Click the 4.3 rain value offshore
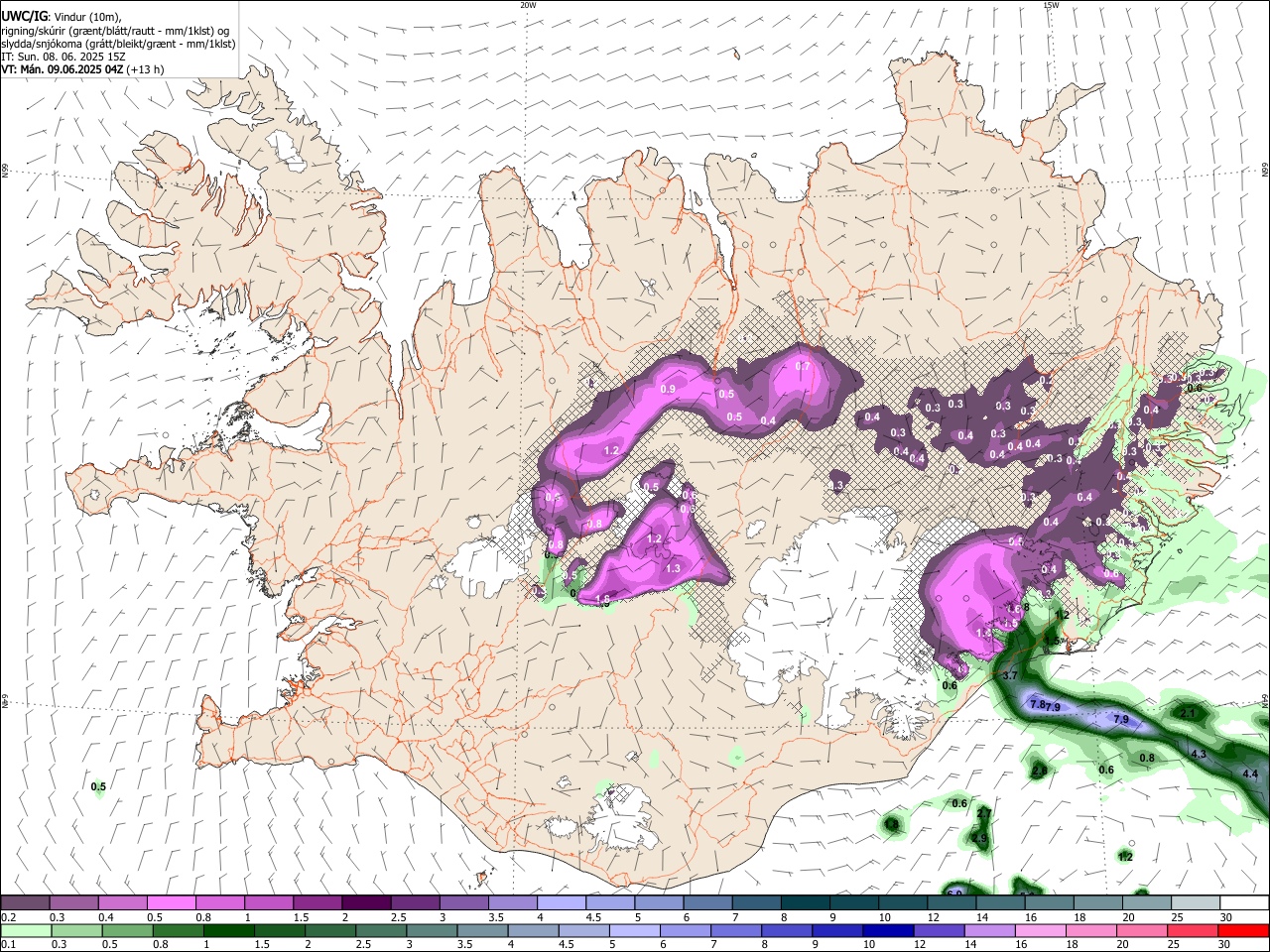 [x=1198, y=755]
